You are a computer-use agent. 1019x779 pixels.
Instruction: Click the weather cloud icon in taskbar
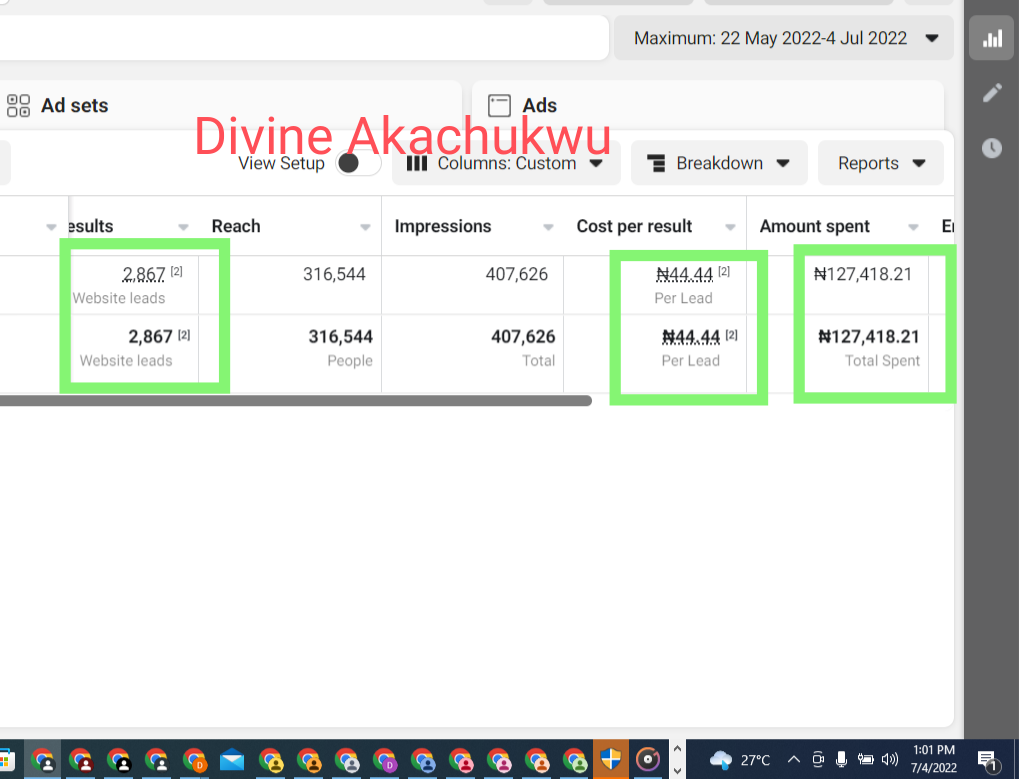click(x=720, y=760)
